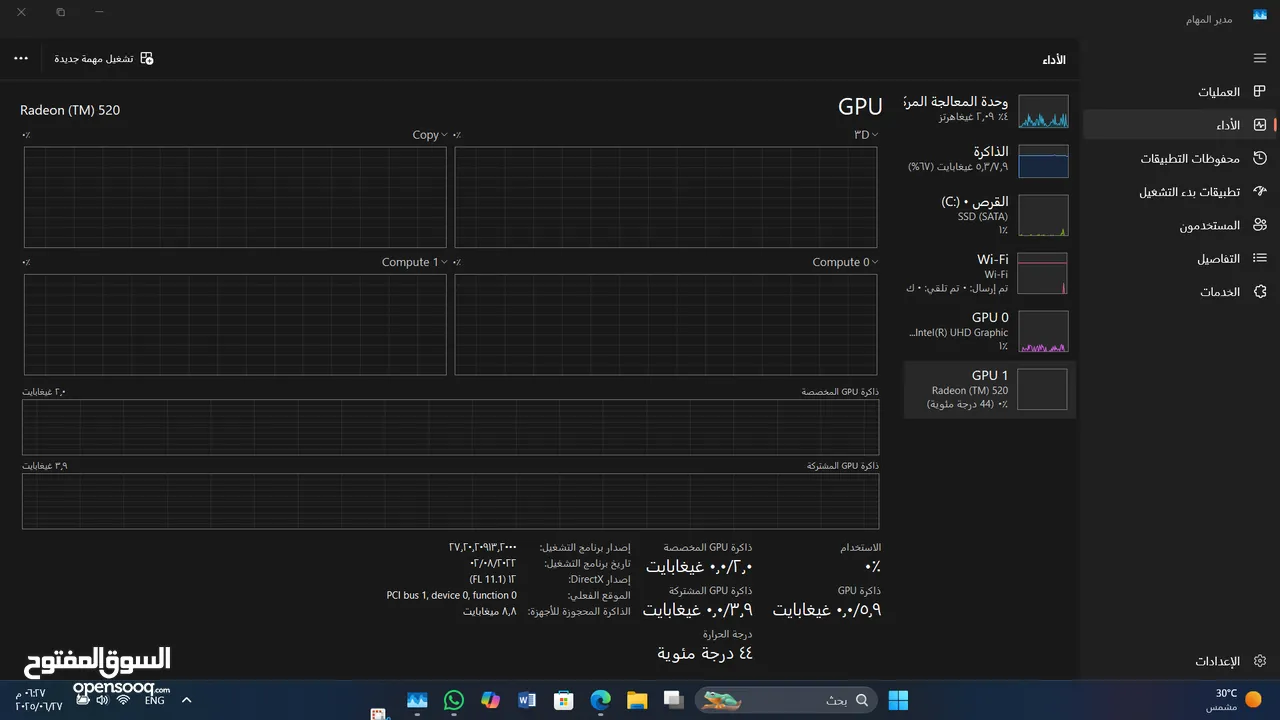Click the taskbar search box (بحث)
1280x720 pixels.
786,700
